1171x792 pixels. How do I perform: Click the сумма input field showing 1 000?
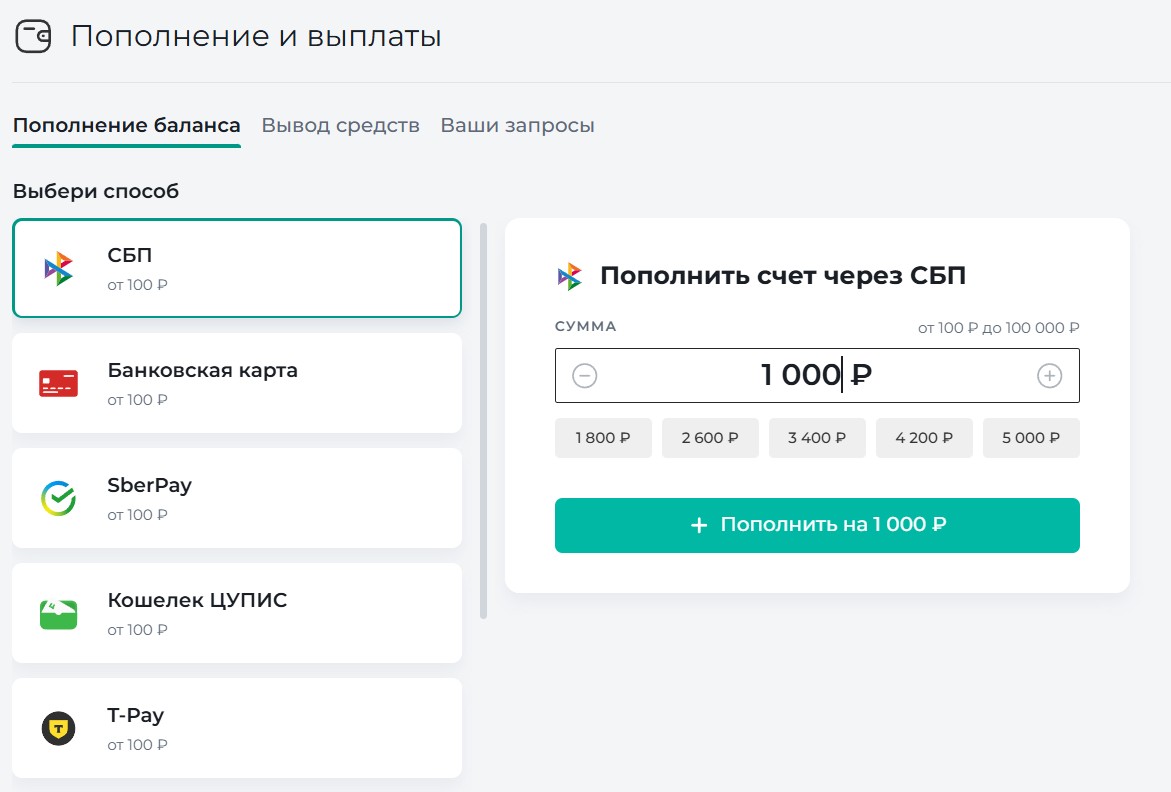815,376
